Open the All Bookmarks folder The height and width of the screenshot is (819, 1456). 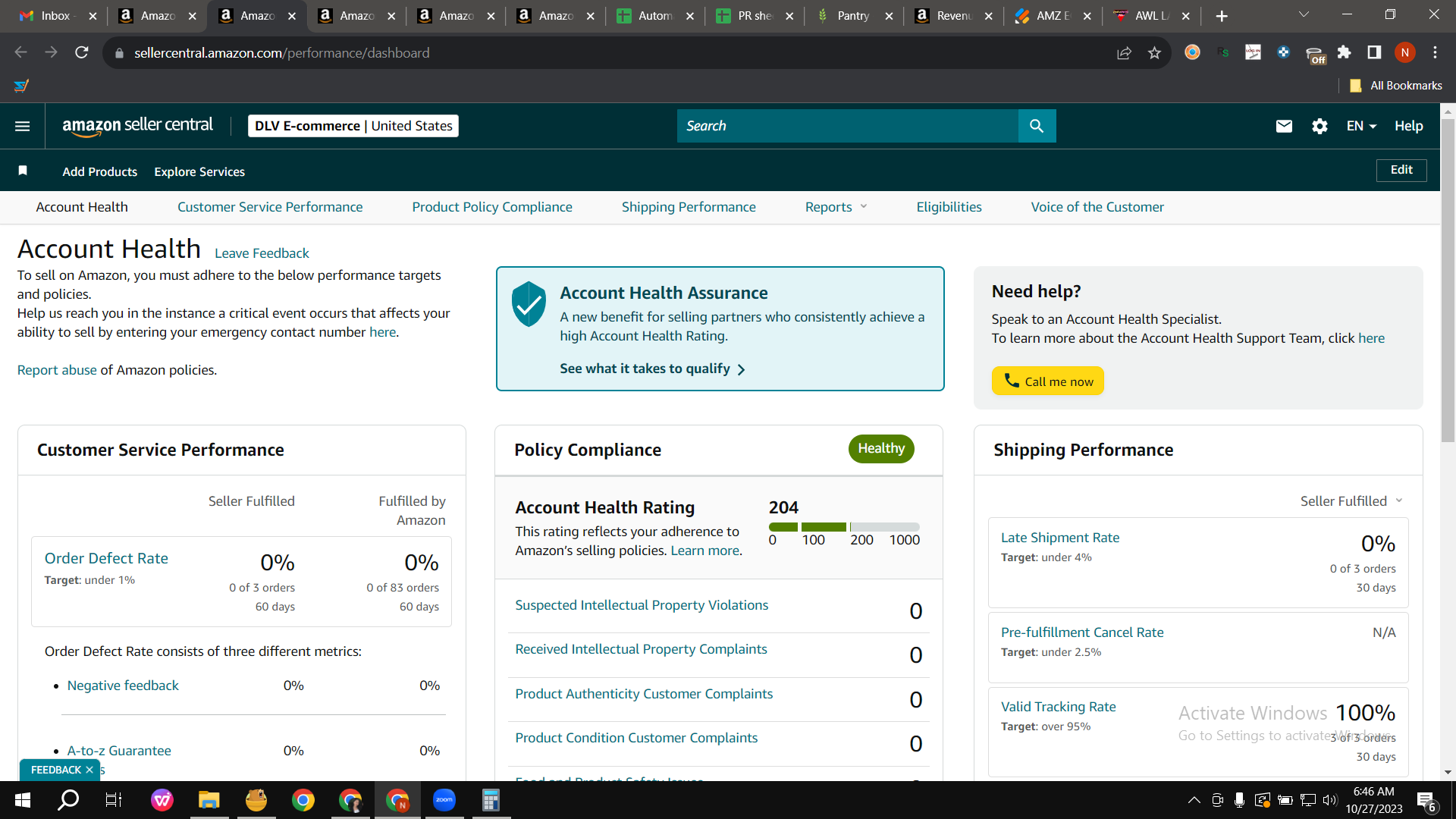(1396, 86)
